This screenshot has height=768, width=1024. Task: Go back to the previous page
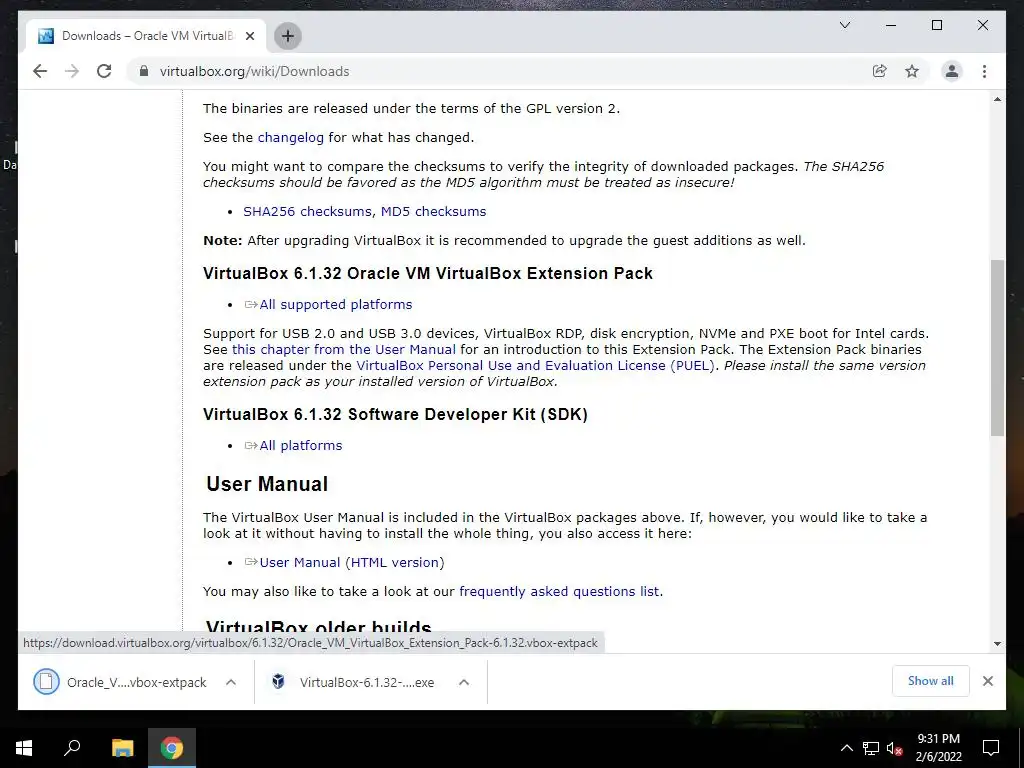coord(40,71)
